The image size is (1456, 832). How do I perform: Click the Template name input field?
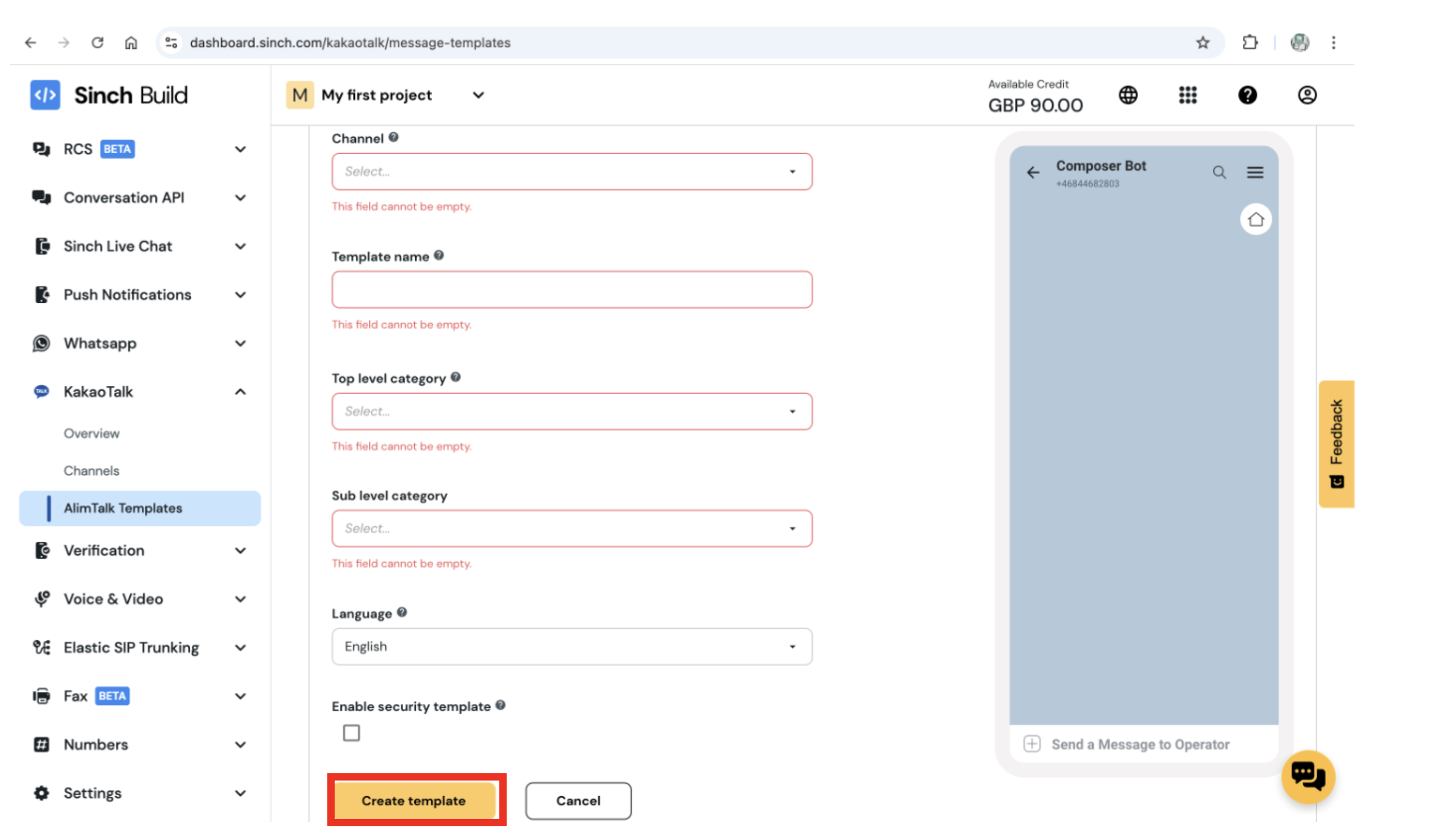click(572, 290)
